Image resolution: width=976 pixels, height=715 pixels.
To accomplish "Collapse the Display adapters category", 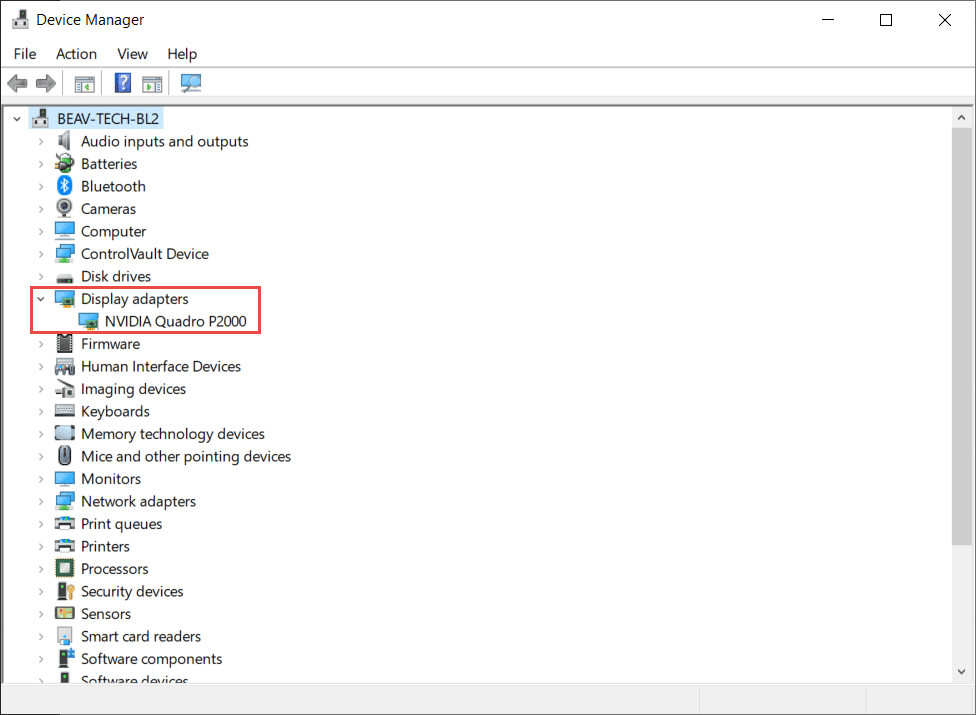I will coord(41,299).
